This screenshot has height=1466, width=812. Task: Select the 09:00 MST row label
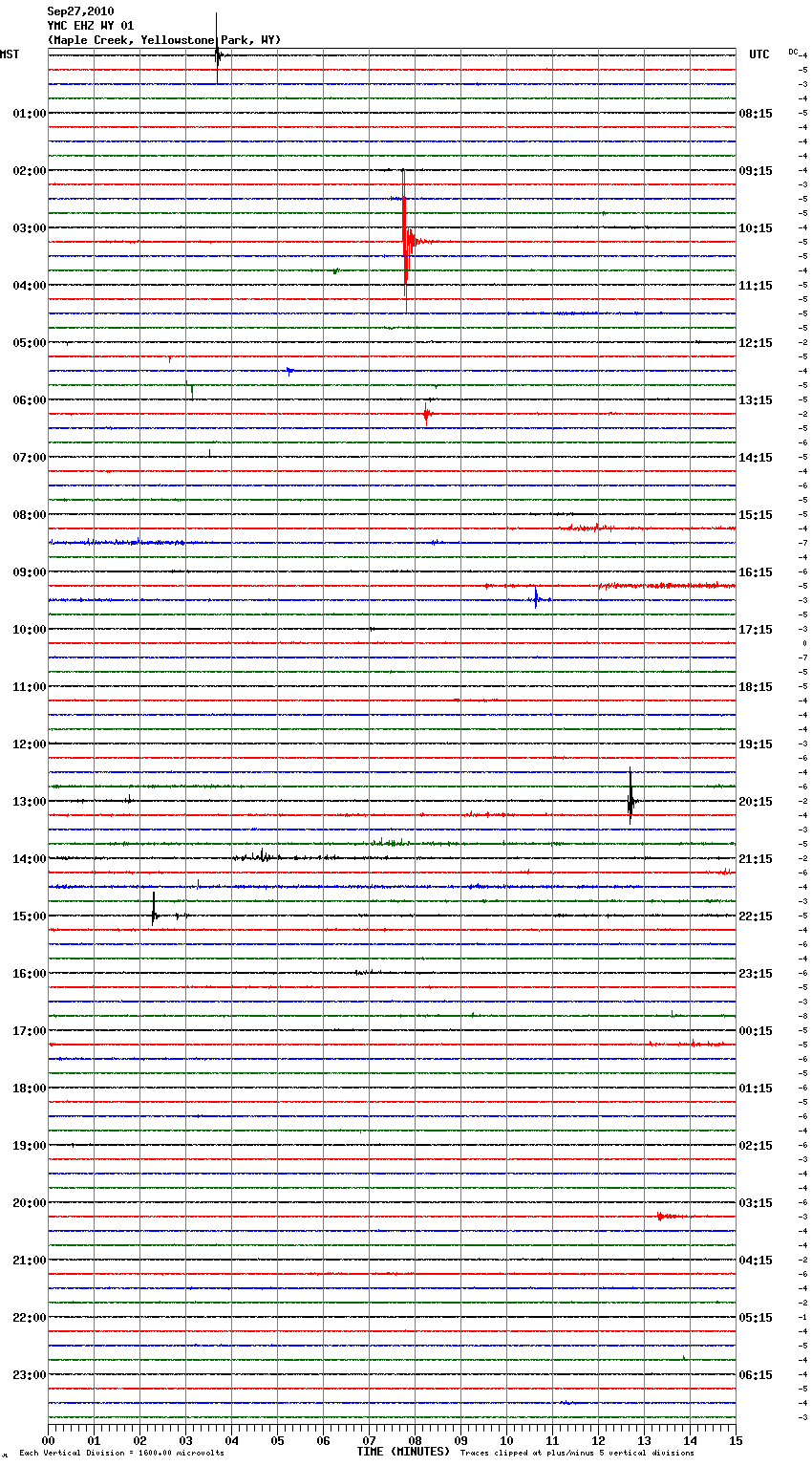[29, 572]
